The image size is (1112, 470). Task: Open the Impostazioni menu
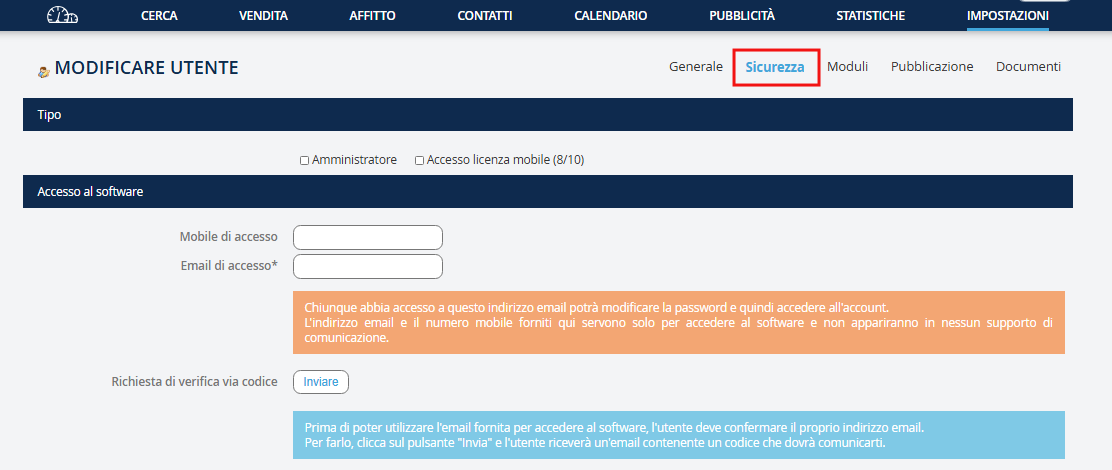1007,16
